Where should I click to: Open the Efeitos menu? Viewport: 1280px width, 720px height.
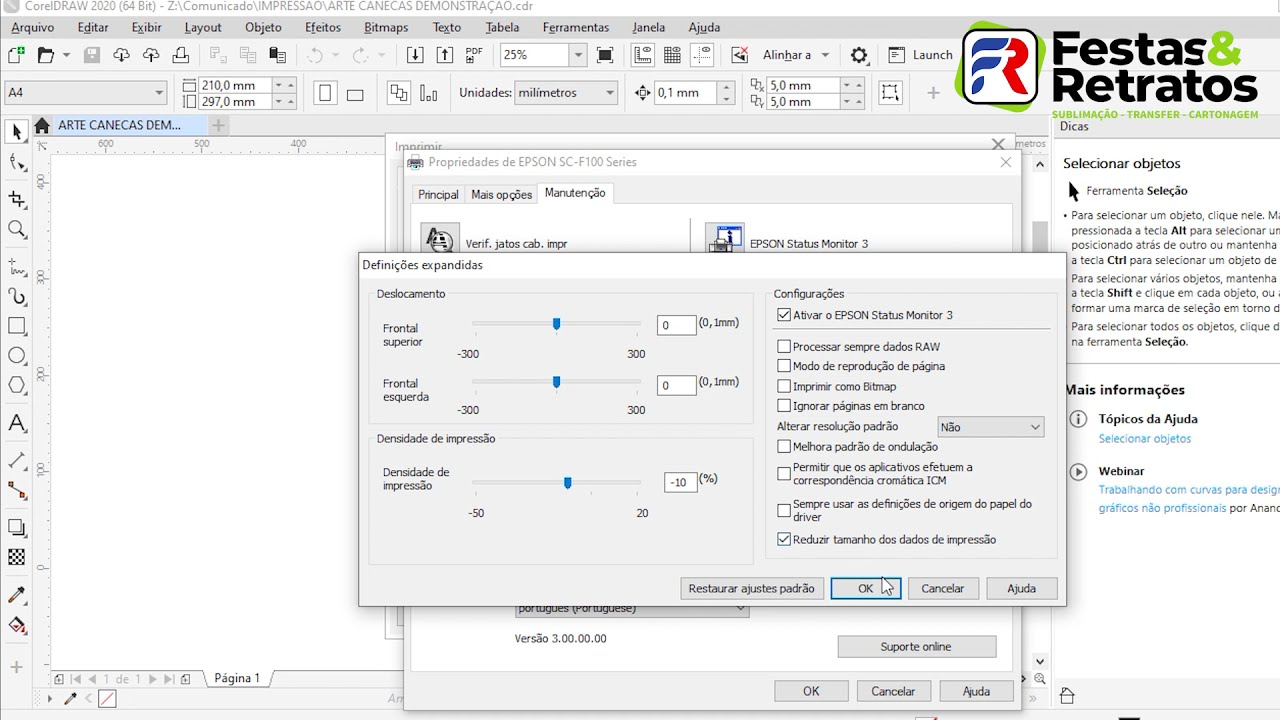tap(323, 27)
